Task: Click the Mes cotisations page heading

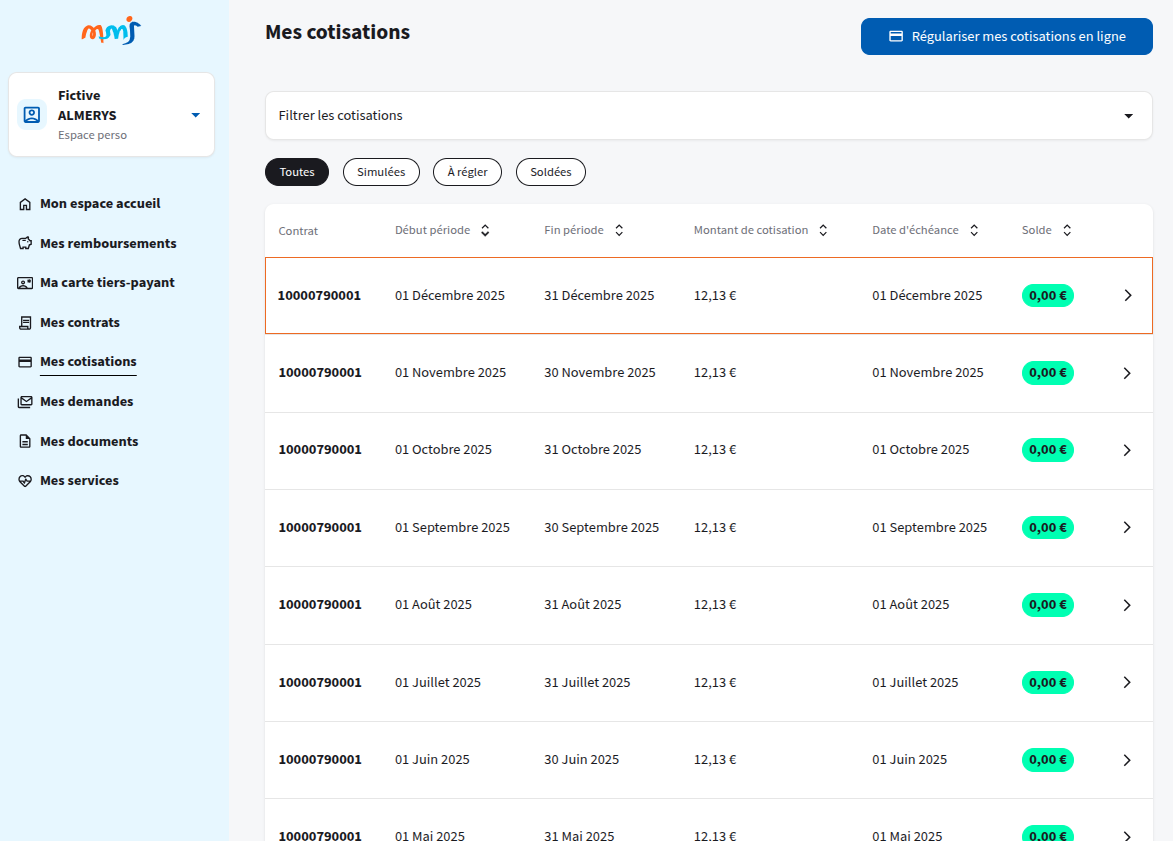Action: pos(337,32)
